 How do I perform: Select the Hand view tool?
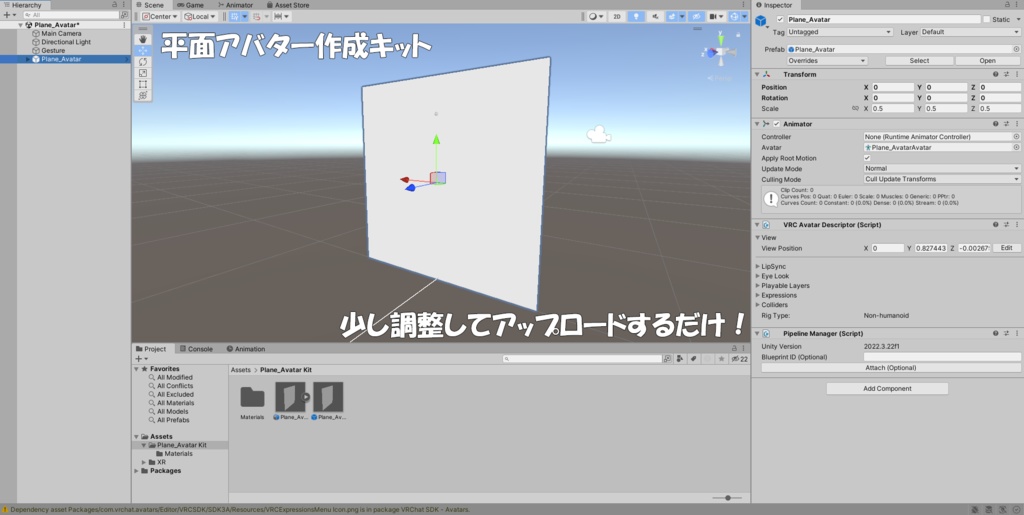142,39
